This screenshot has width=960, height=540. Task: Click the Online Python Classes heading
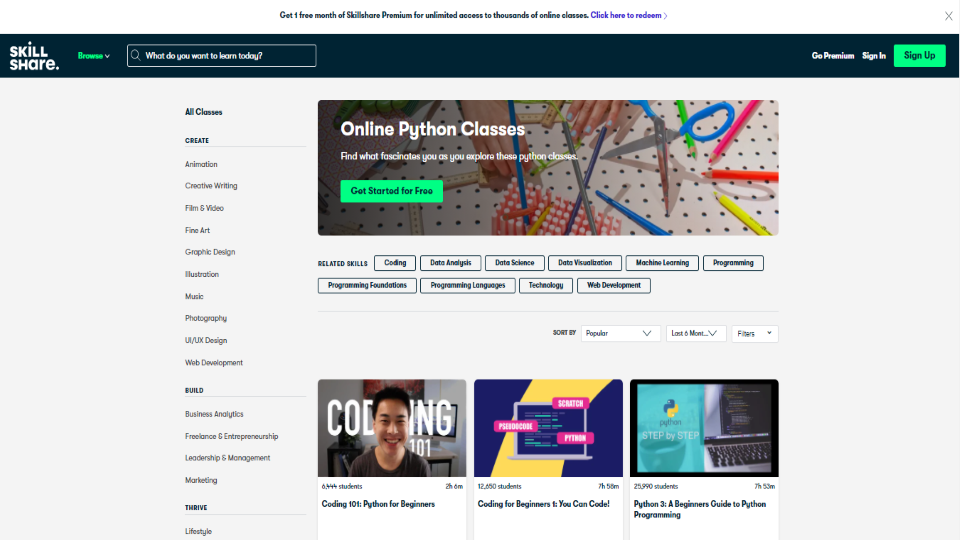(433, 129)
